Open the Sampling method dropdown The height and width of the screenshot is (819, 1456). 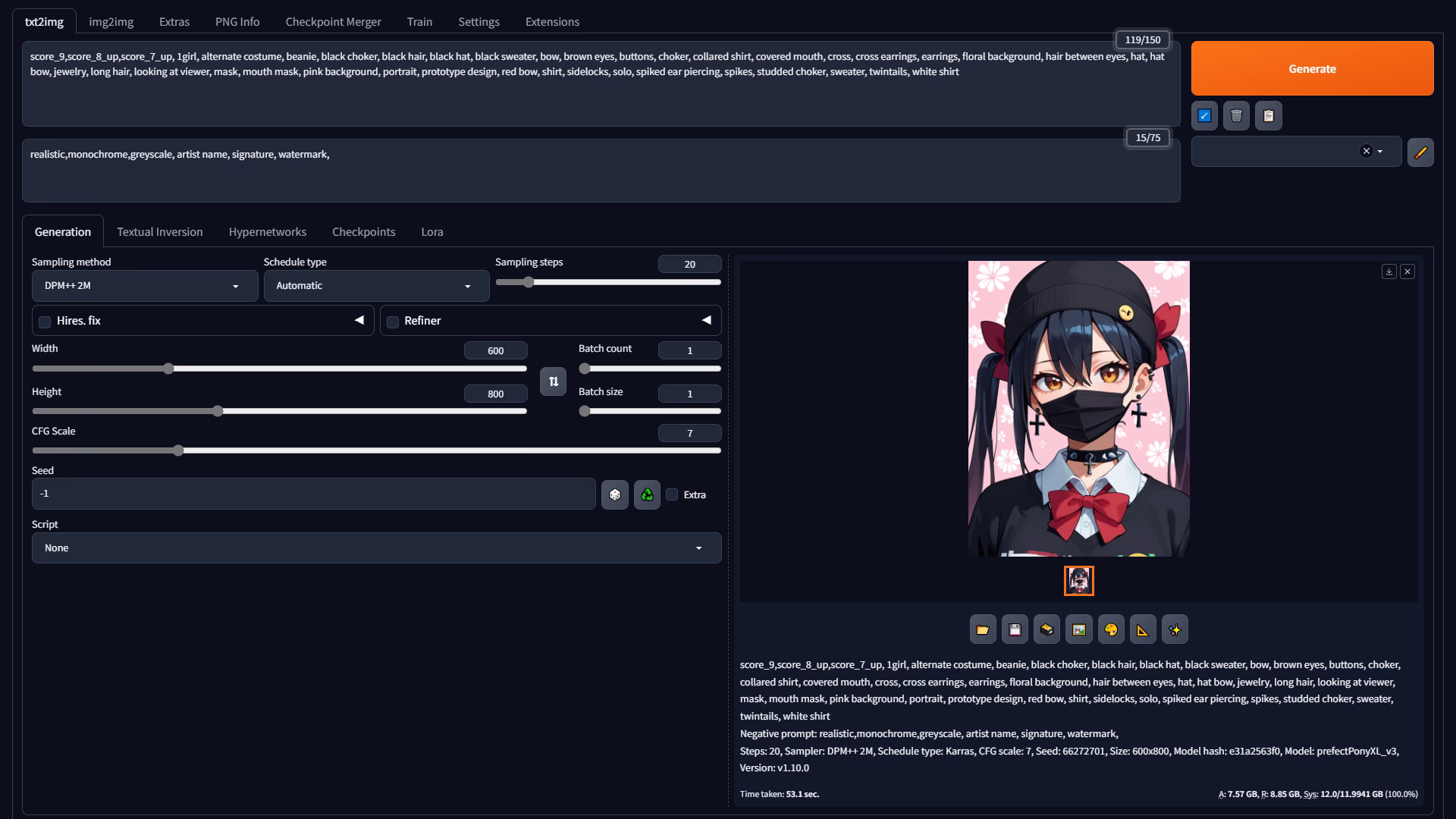click(x=145, y=286)
